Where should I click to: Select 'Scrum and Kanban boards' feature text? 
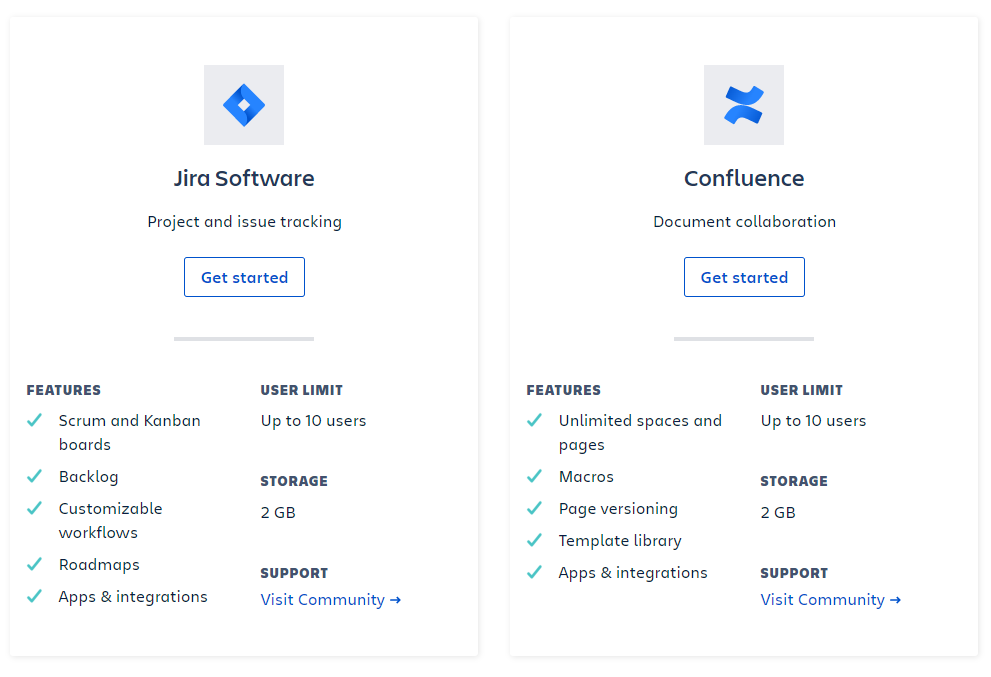click(x=130, y=432)
